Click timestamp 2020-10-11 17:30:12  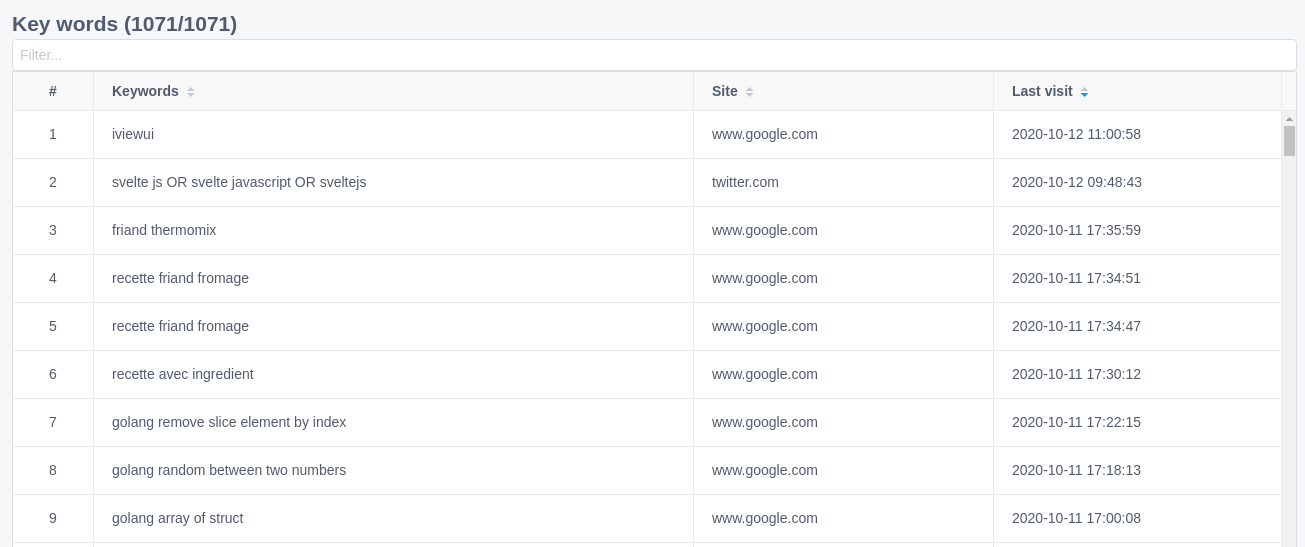tap(1076, 374)
